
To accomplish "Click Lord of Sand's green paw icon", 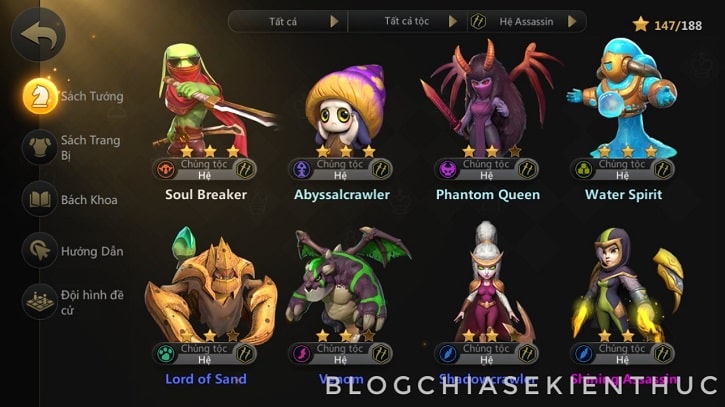I will (x=166, y=354).
